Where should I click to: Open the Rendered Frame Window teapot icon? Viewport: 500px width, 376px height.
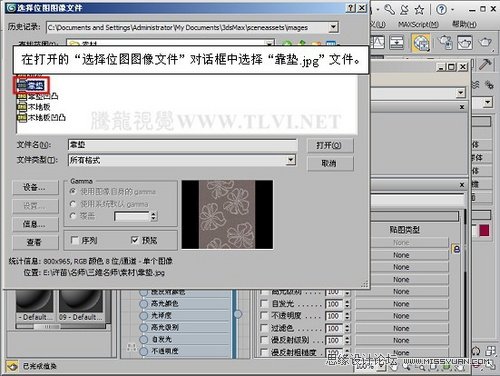pyautogui.click(x=465, y=43)
